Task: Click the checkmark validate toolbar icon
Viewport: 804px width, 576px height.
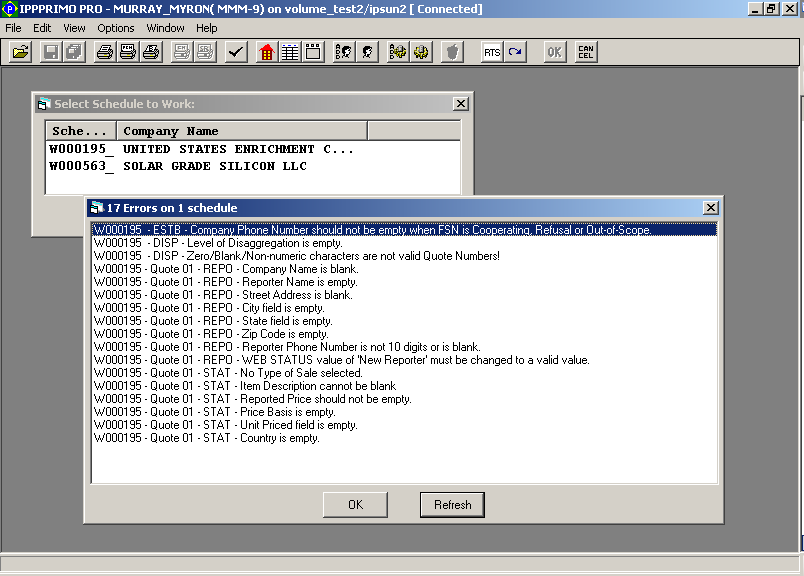Action: 236,52
